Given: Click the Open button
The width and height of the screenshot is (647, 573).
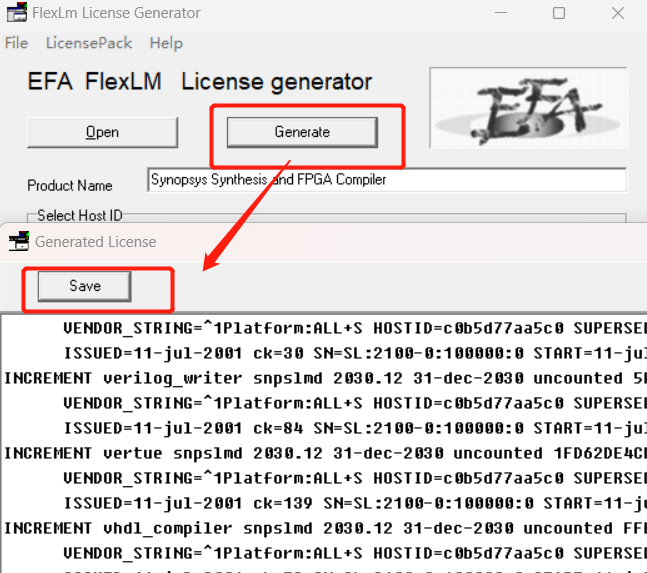Looking at the screenshot, I should (102, 132).
